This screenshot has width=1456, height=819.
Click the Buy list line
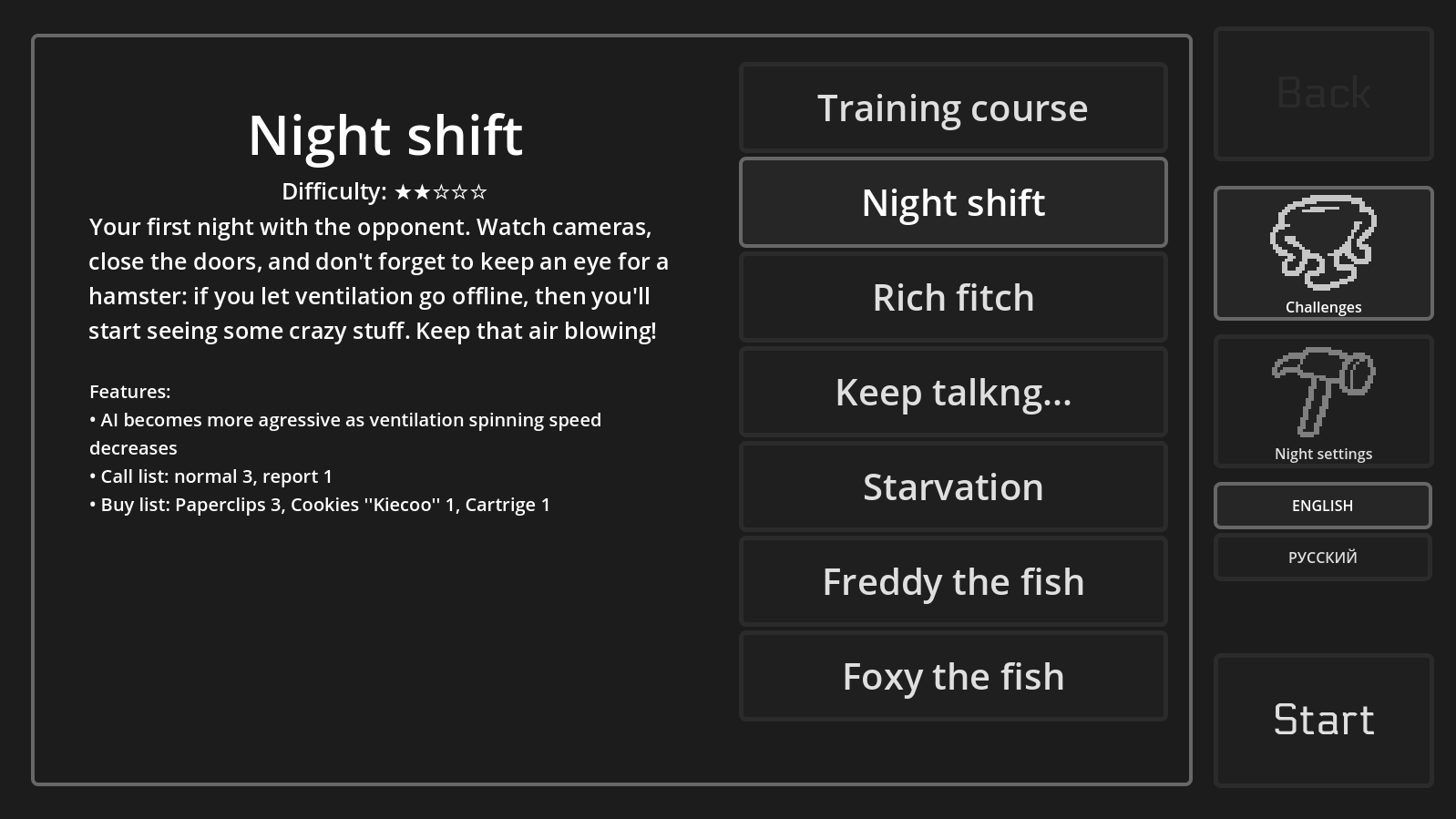[320, 505]
